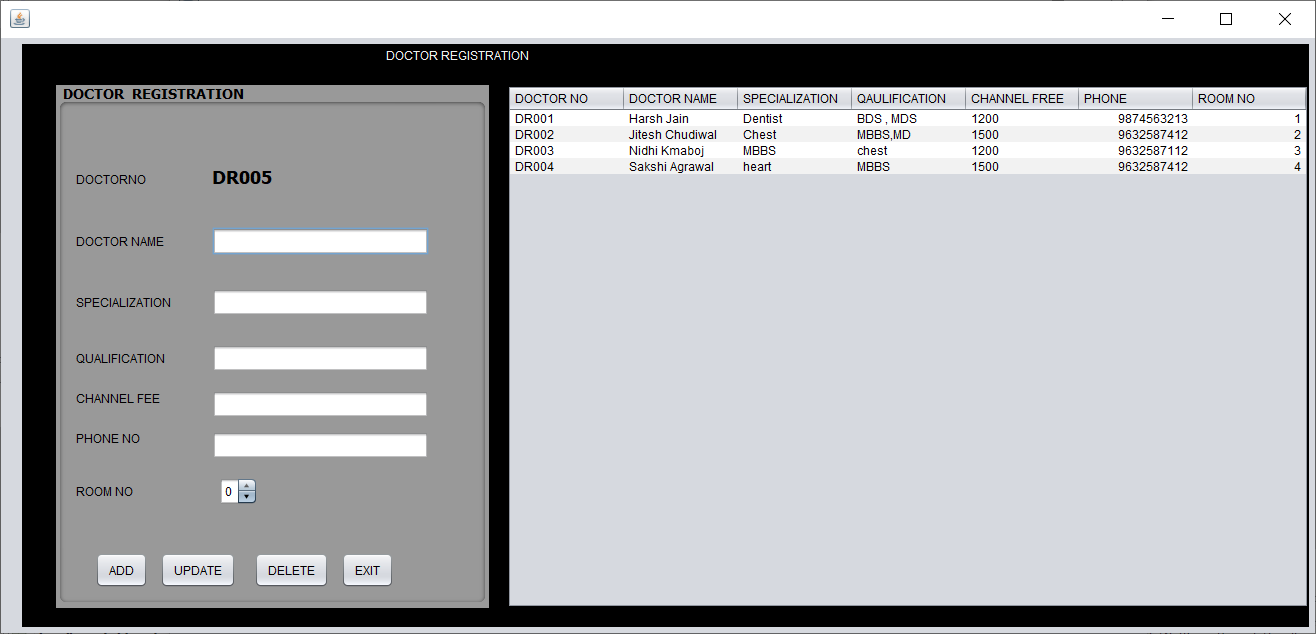1316x634 pixels.
Task: Select table row DR003
Action: 908,150
